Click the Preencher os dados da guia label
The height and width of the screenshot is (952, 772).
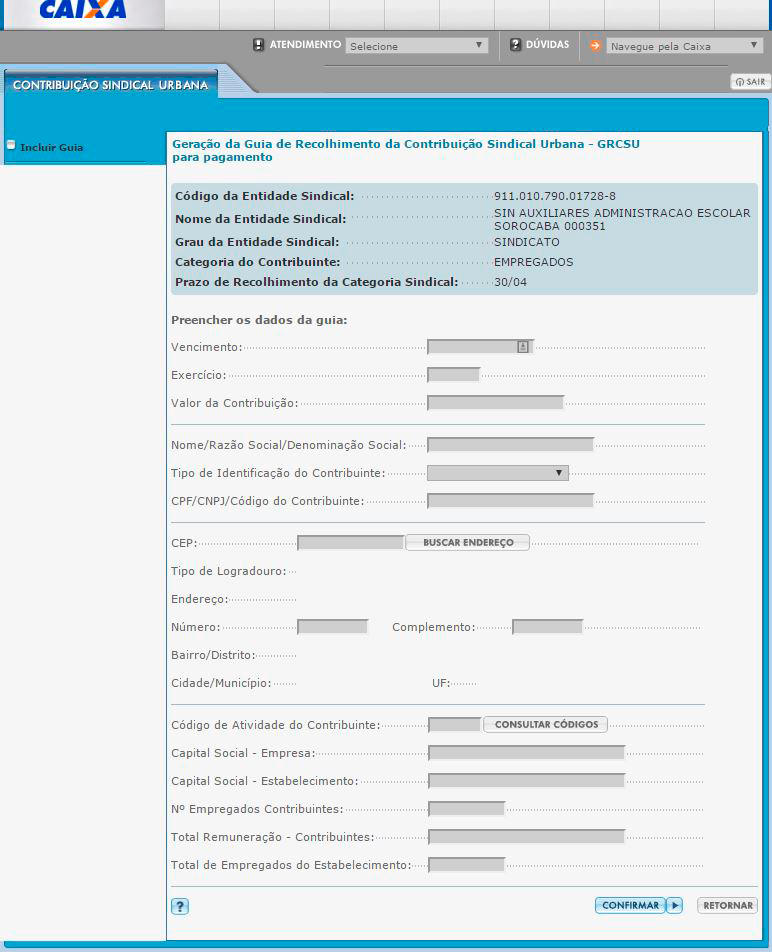click(x=259, y=320)
